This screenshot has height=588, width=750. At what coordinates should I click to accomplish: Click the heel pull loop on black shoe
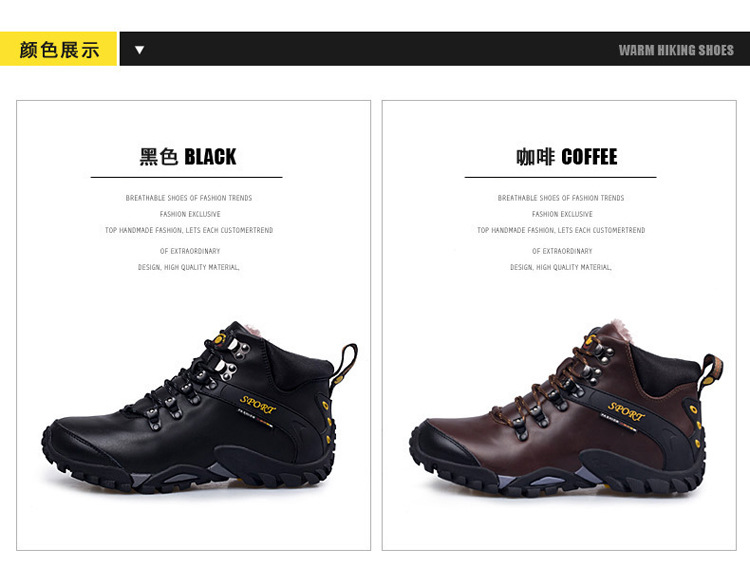[345, 364]
